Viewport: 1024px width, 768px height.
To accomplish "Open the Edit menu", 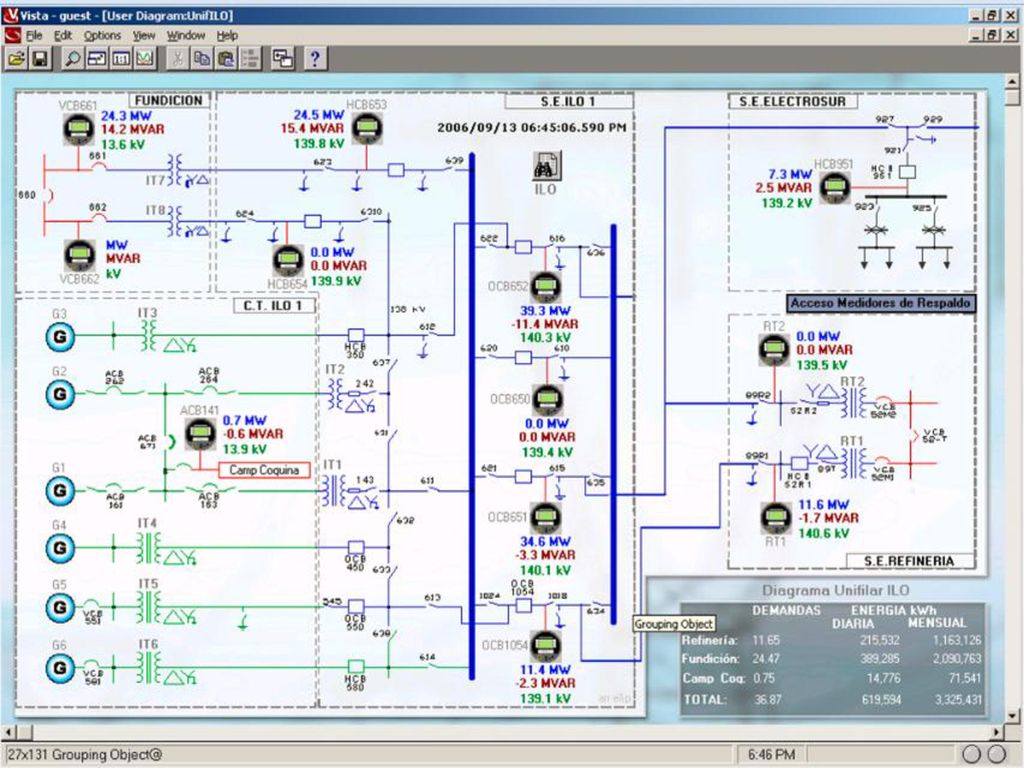I will pyautogui.click(x=63, y=35).
